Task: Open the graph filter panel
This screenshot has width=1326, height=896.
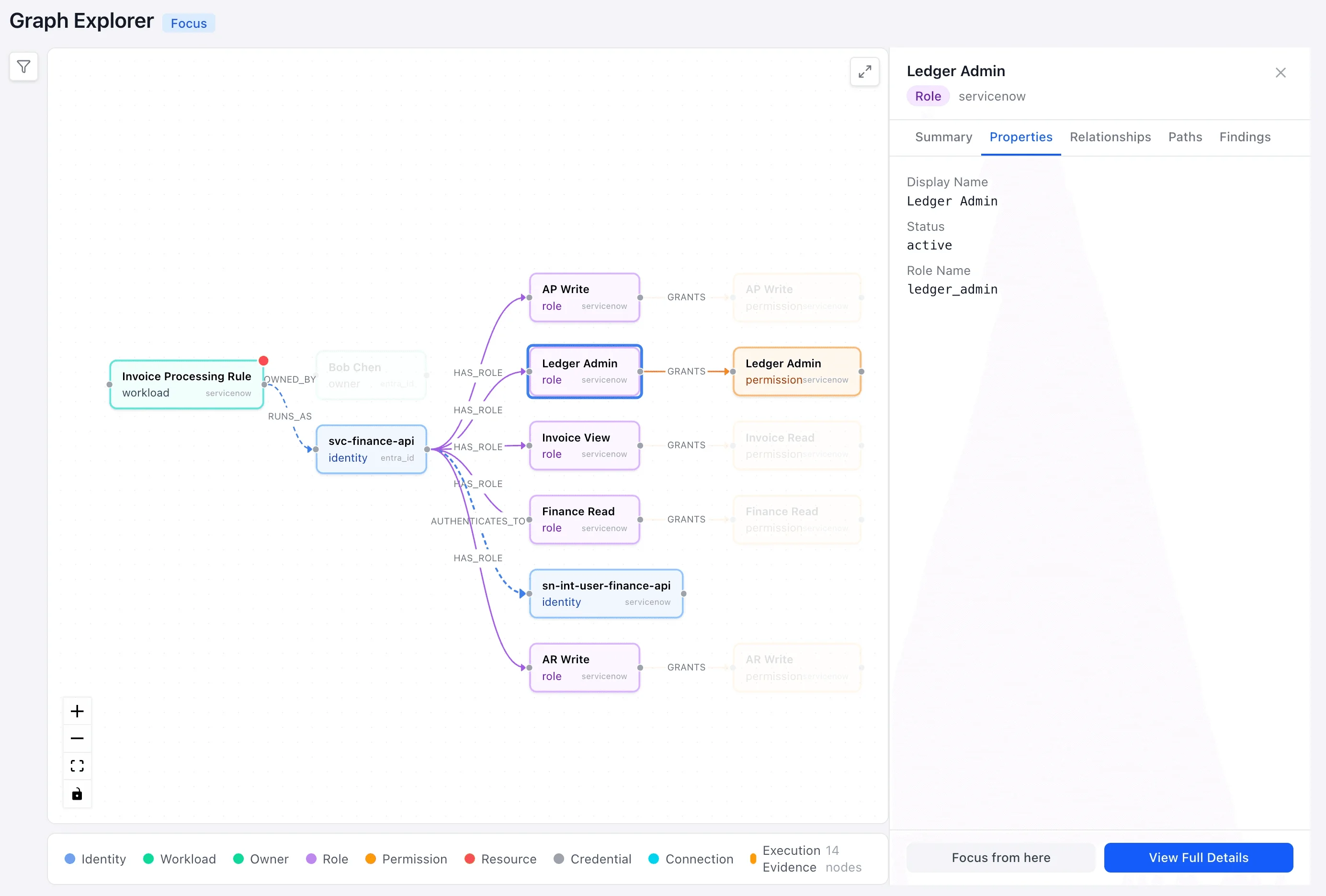Action: tap(23, 67)
